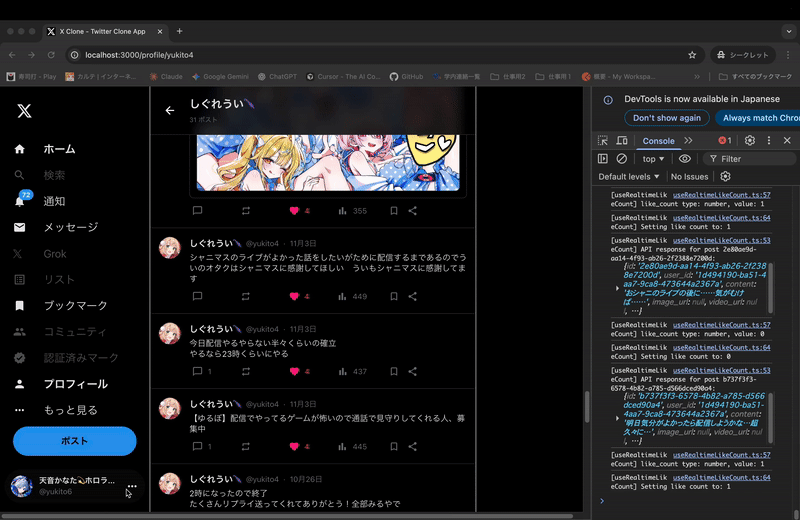Screen dimensions: 800x520
Task: Toggle the device toolbar in DevTools
Action: [623, 141]
